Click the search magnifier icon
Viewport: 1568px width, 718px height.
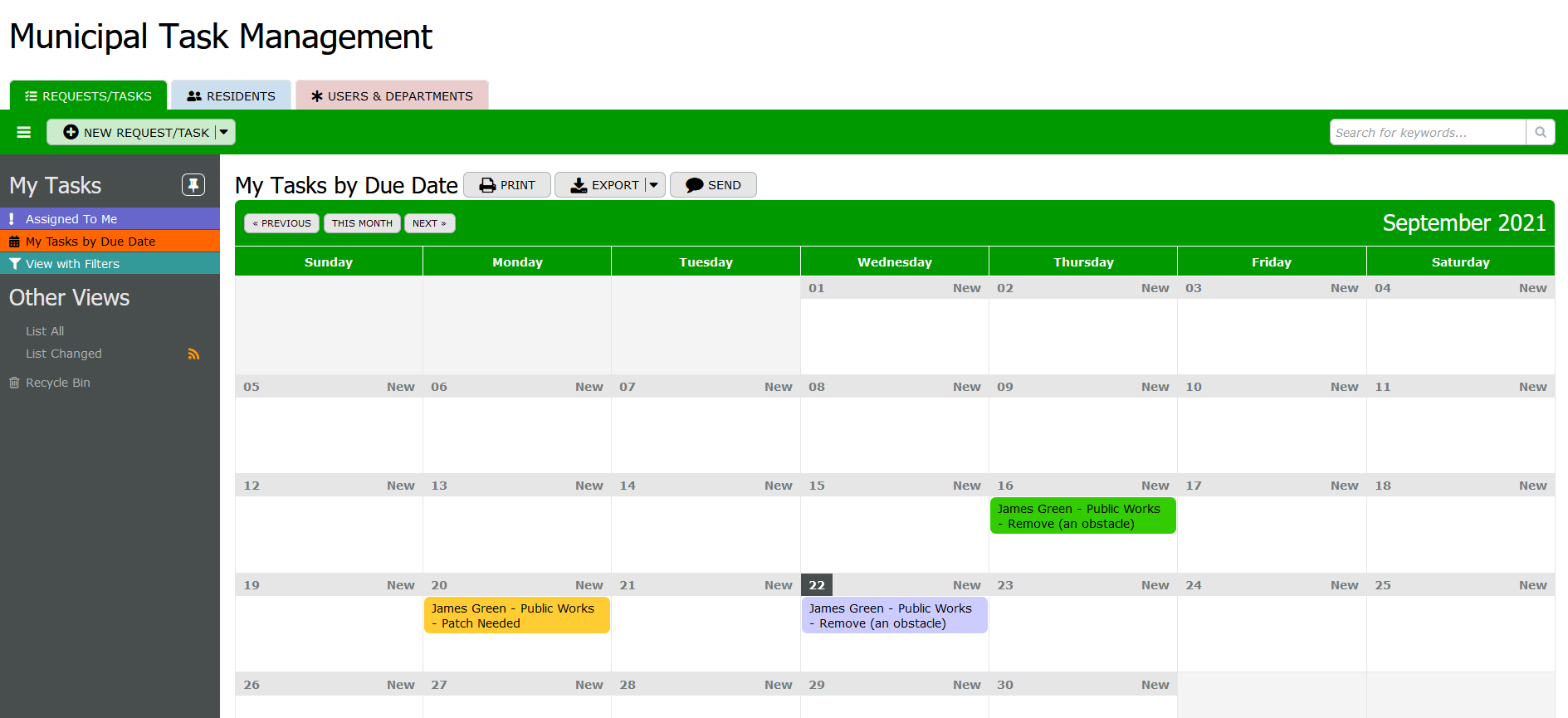point(1540,132)
